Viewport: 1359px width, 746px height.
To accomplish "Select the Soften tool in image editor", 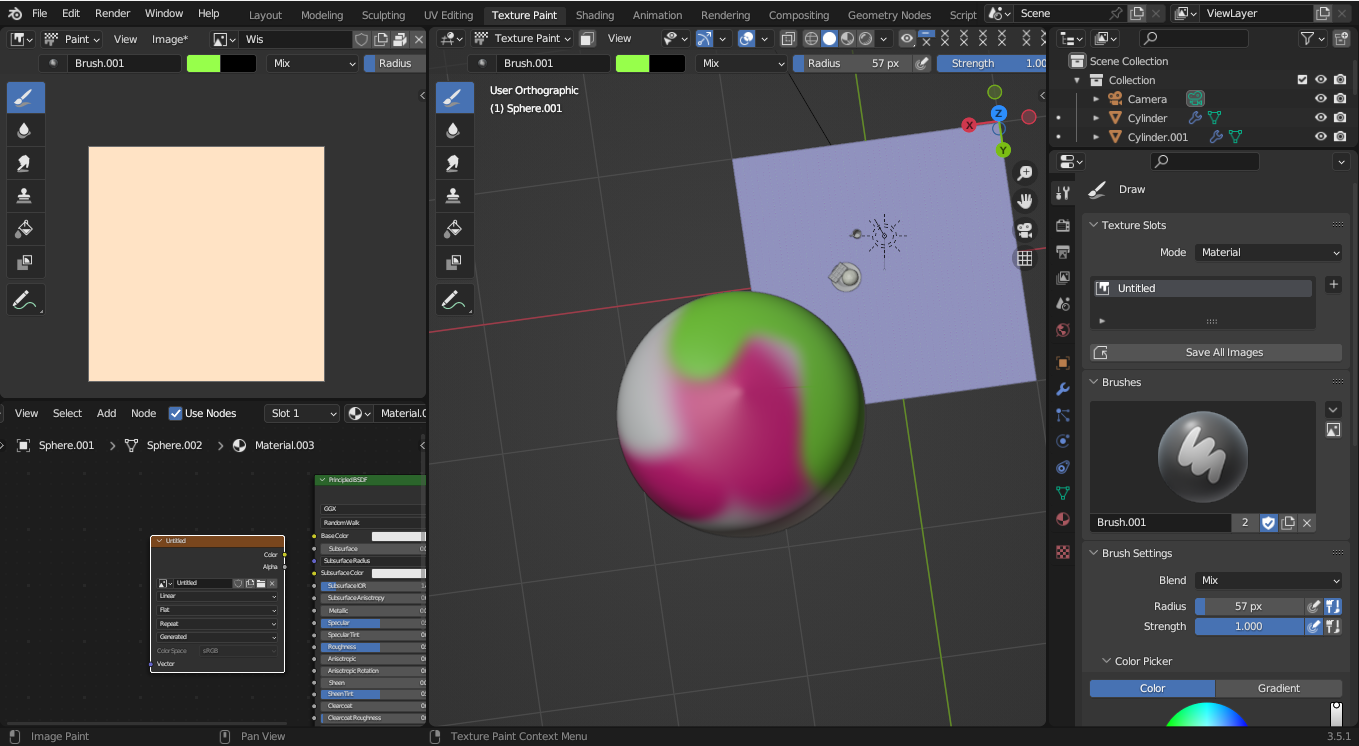I will 25,131.
